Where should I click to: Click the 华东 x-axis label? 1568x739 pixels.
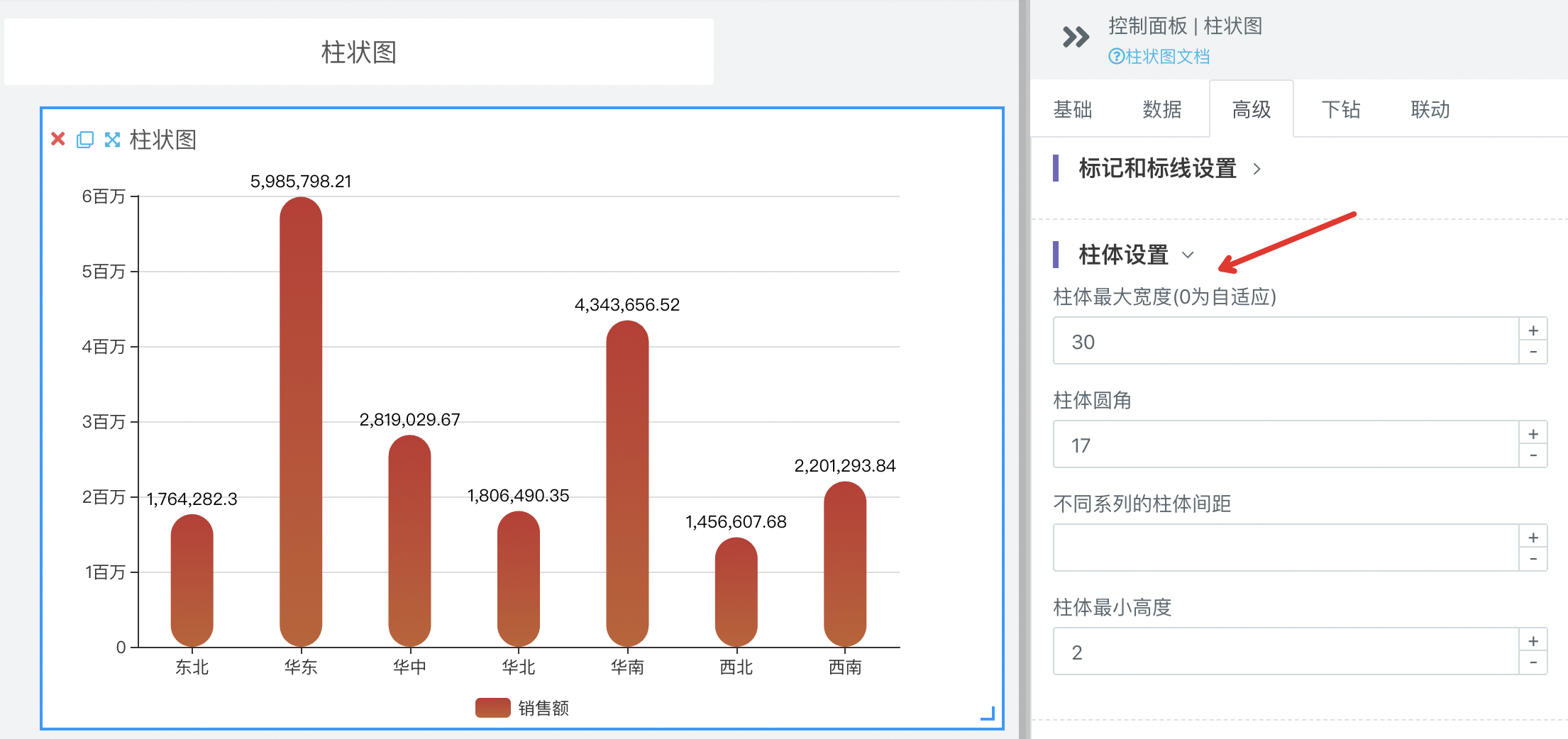[x=301, y=667]
